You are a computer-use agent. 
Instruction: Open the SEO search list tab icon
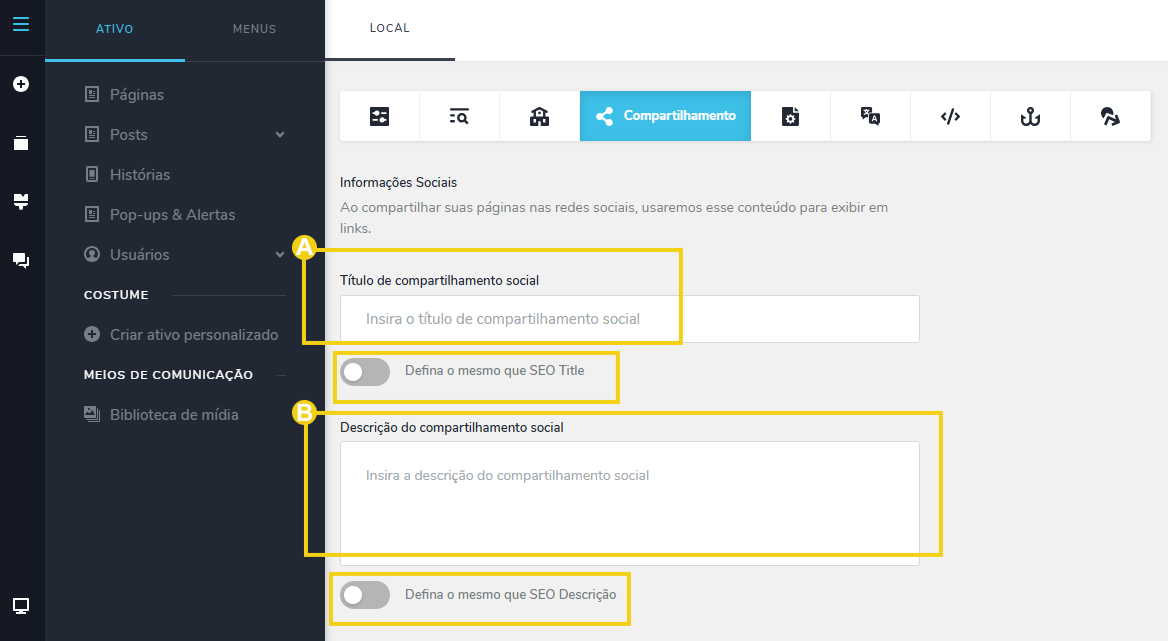pyautogui.click(x=459, y=116)
